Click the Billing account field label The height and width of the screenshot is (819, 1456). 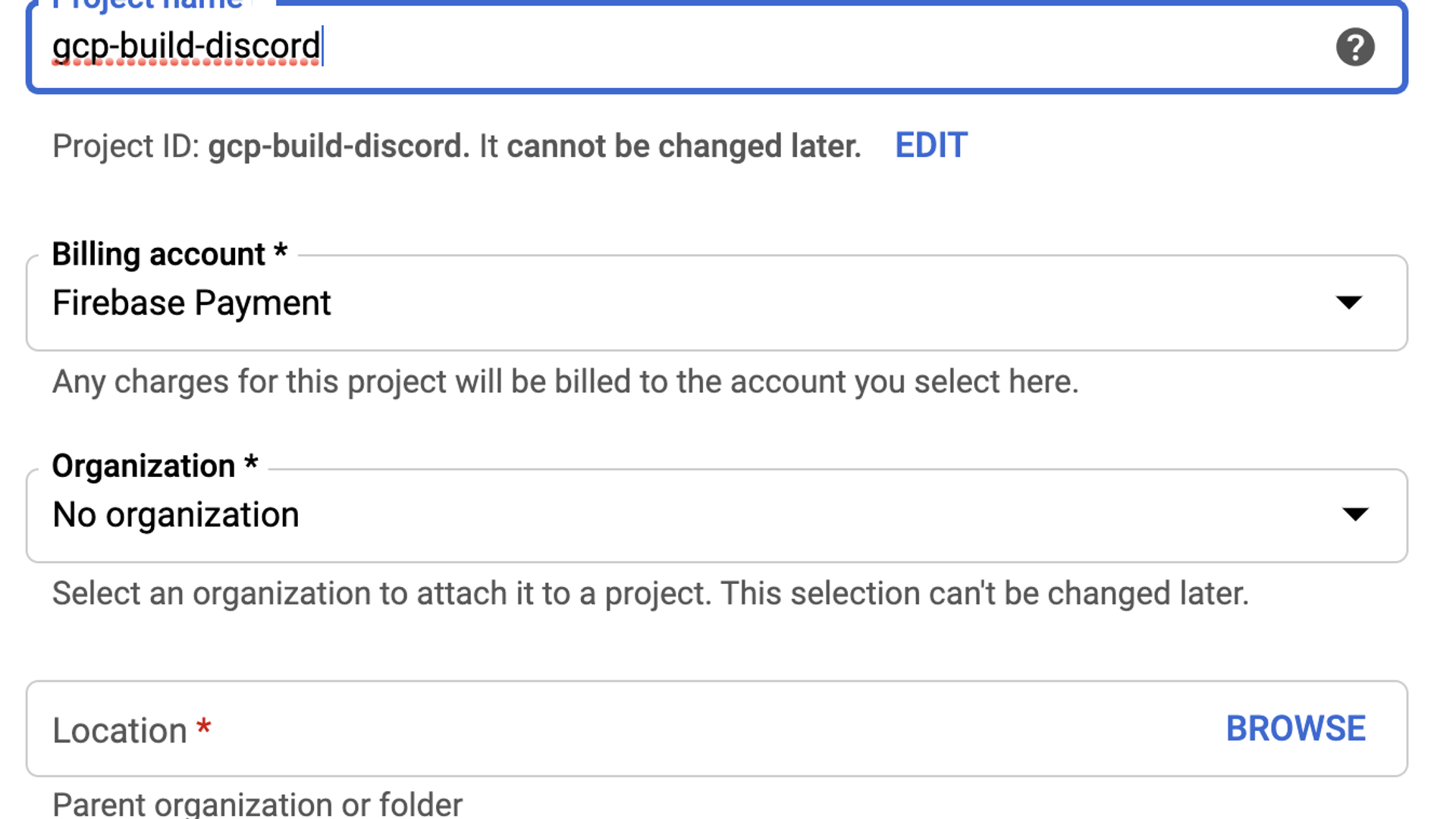pos(158,254)
